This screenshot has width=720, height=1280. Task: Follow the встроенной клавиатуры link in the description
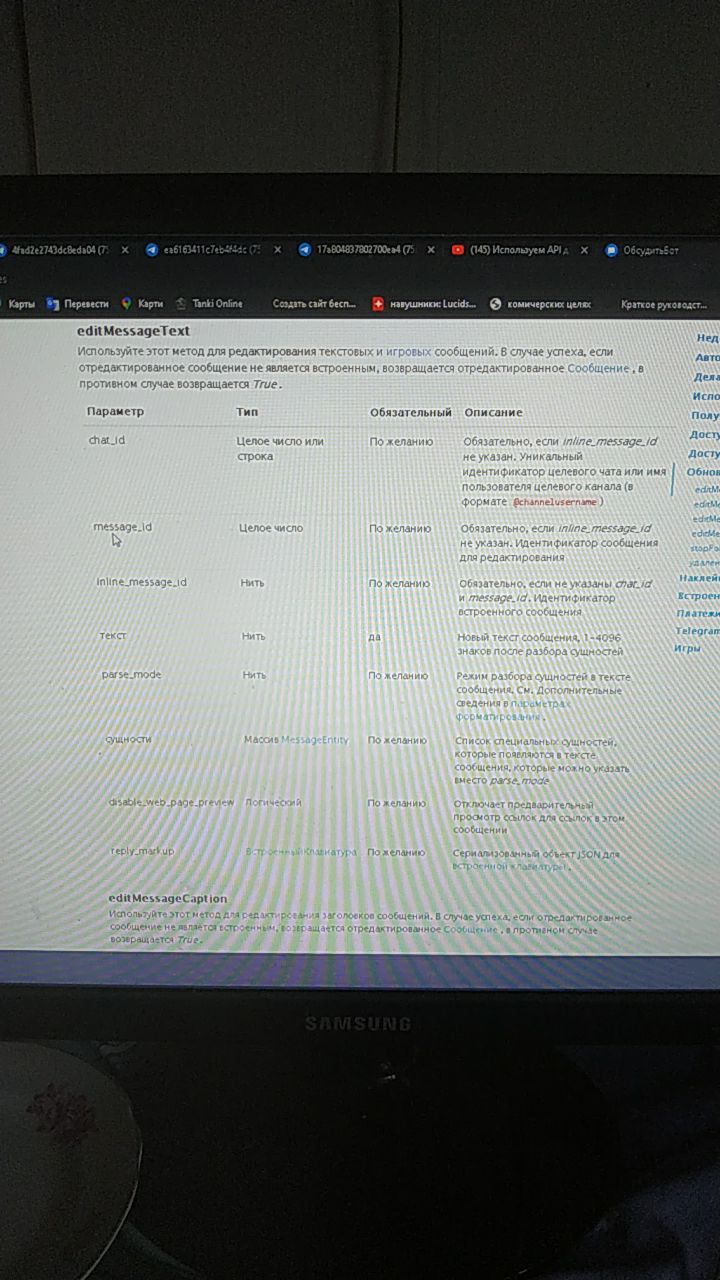click(x=509, y=866)
